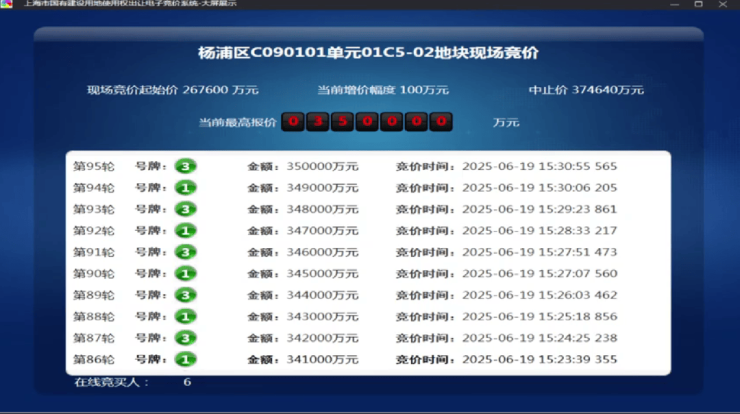Click the 350000万元 amount in round 95
740x414 pixels.
(321, 167)
